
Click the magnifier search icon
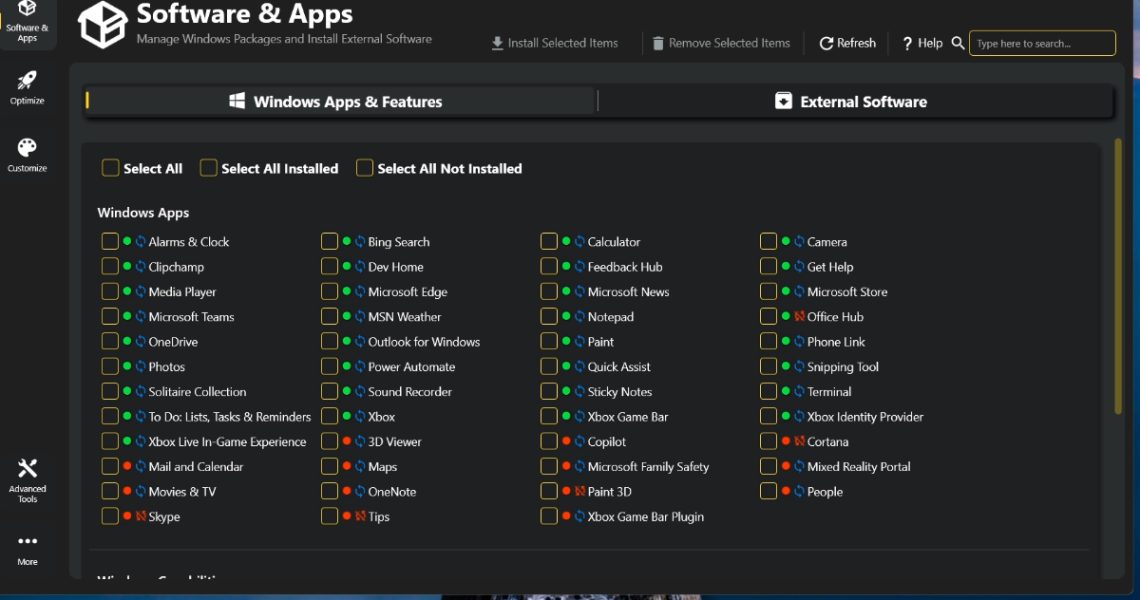958,43
